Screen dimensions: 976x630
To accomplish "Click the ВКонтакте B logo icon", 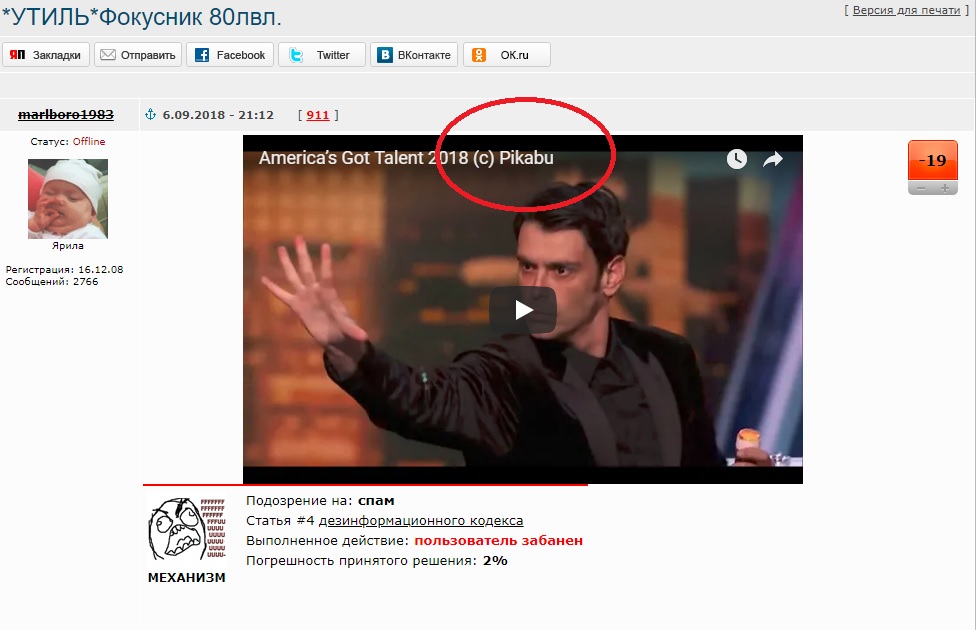I will (385, 55).
